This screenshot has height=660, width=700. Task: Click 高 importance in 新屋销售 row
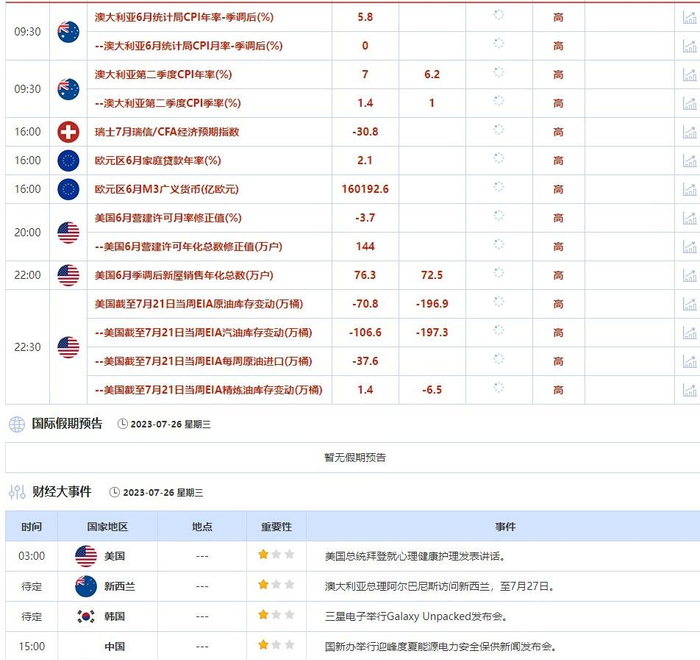point(558,276)
